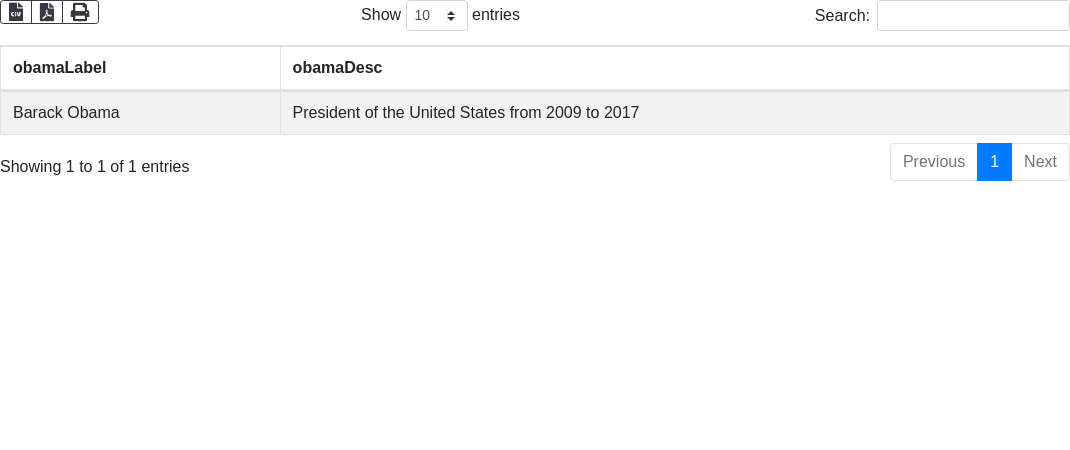Image resolution: width=1070 pixels, height=450 pixels.
Task: Click 'Showing 1 to 1 of 1 entries' text
Action: coord(95,167)
